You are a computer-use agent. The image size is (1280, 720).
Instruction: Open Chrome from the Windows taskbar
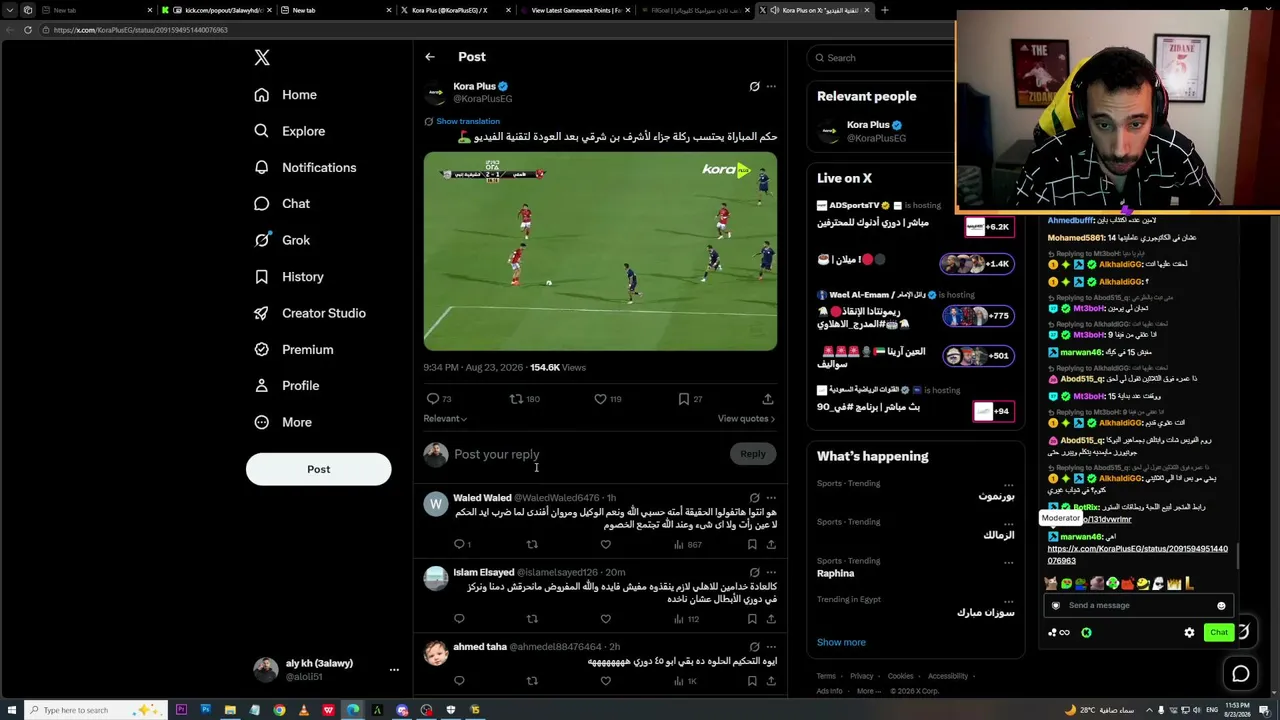[x=279, y=710]
